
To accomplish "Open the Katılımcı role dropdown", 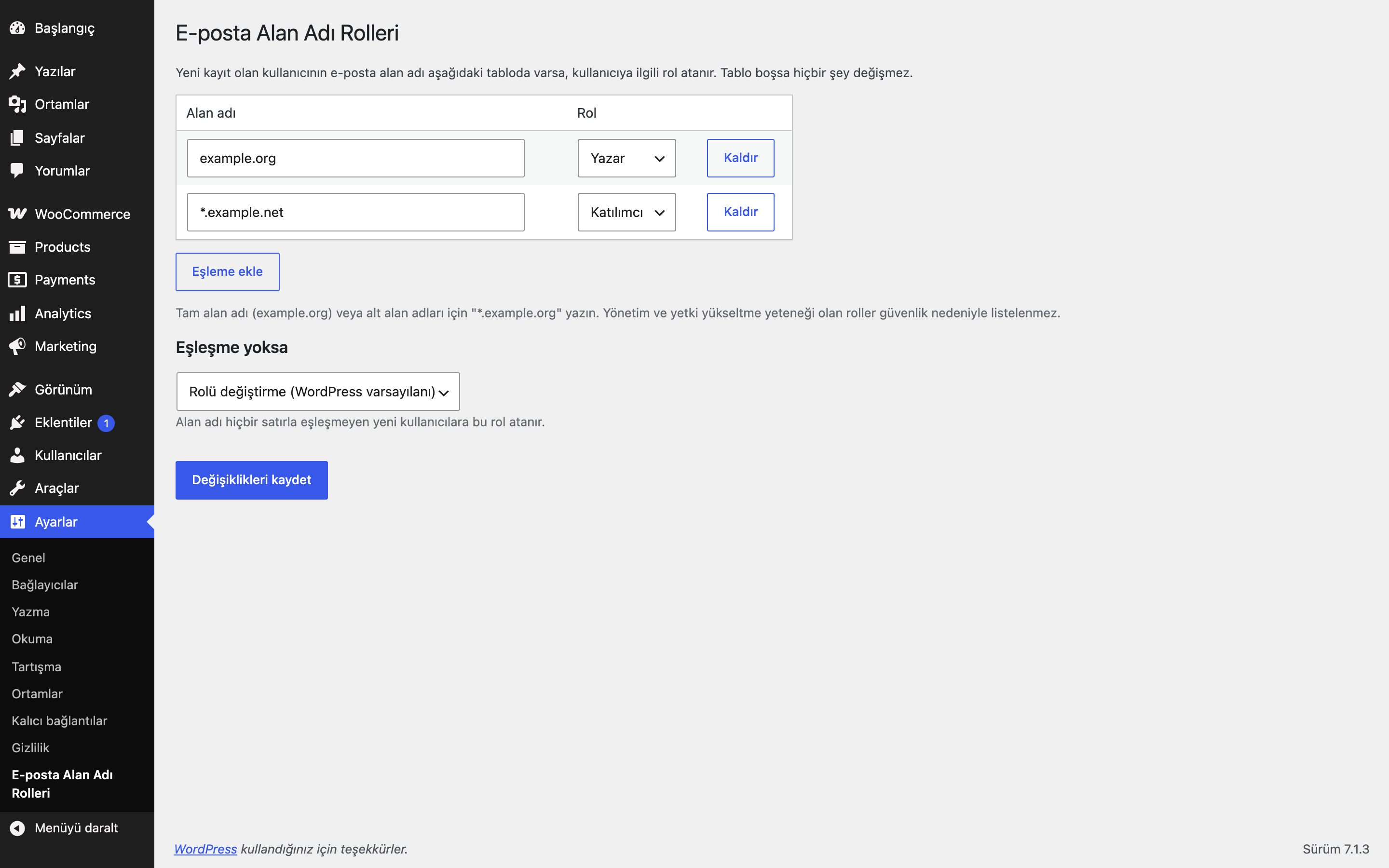I will (626, 212).
